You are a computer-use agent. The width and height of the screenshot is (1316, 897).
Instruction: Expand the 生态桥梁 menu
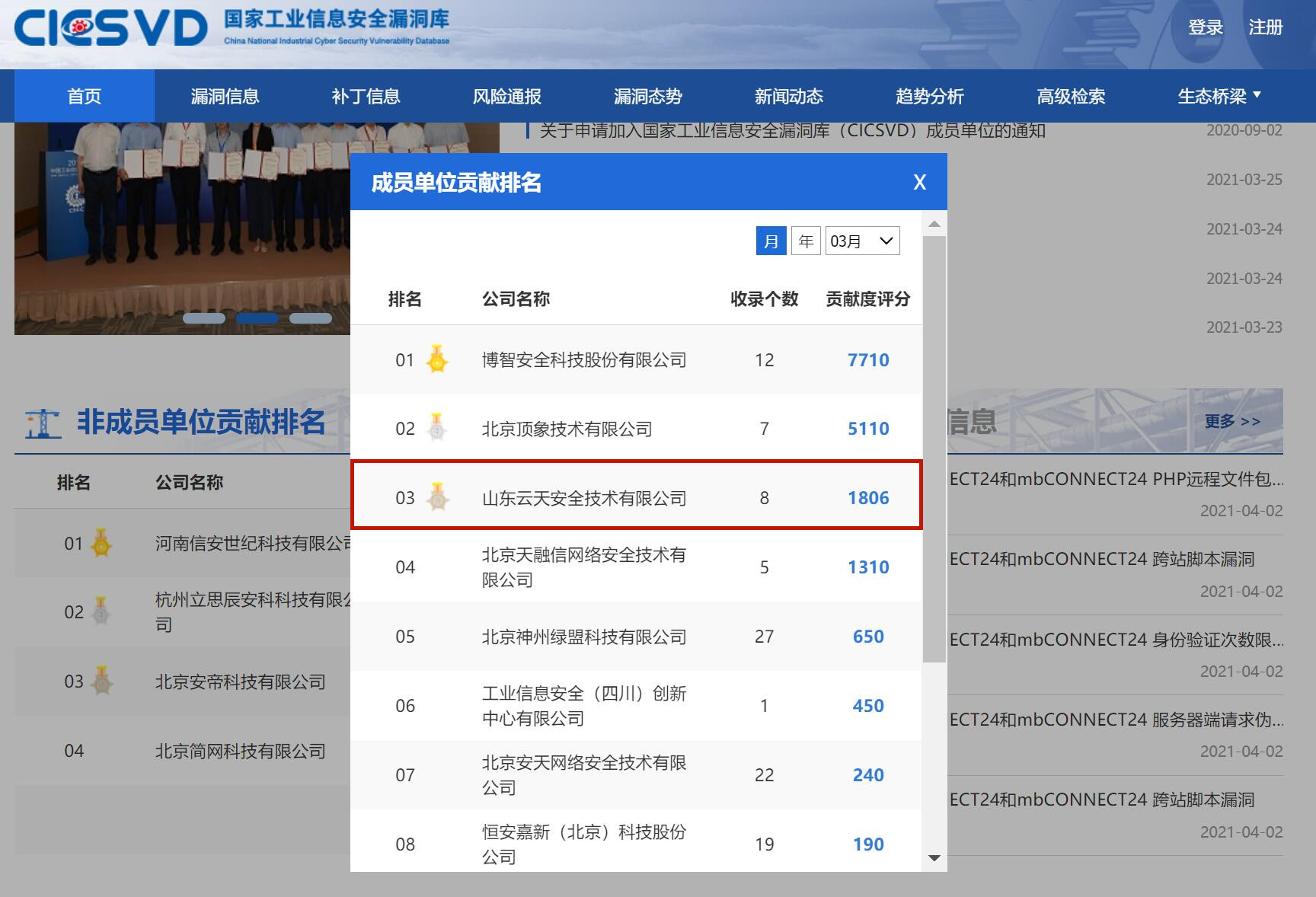coord(1219,96)
